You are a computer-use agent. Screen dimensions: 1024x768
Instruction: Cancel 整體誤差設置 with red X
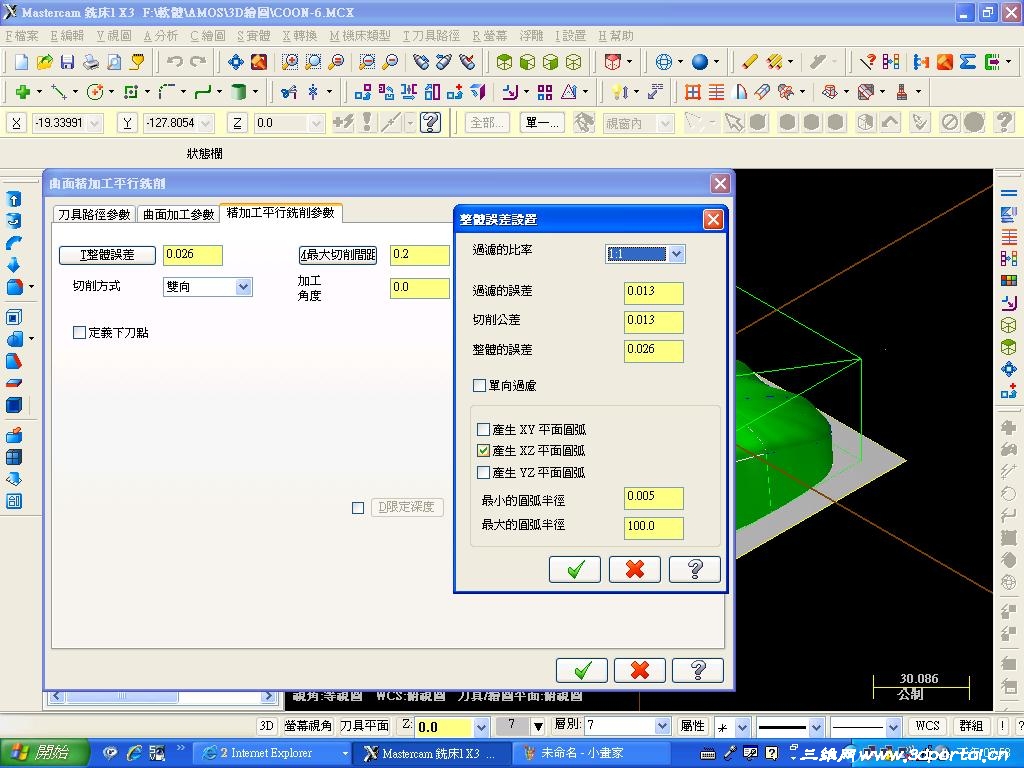[x=634, y=569]
